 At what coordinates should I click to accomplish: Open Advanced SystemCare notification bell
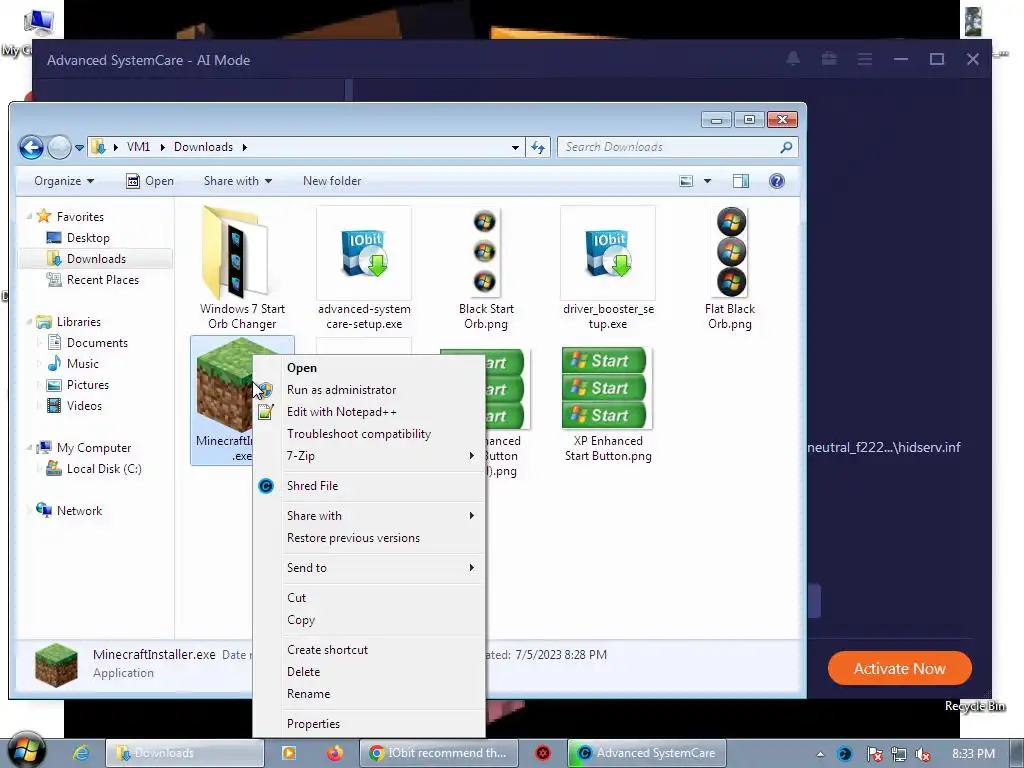tap(793, 59)
